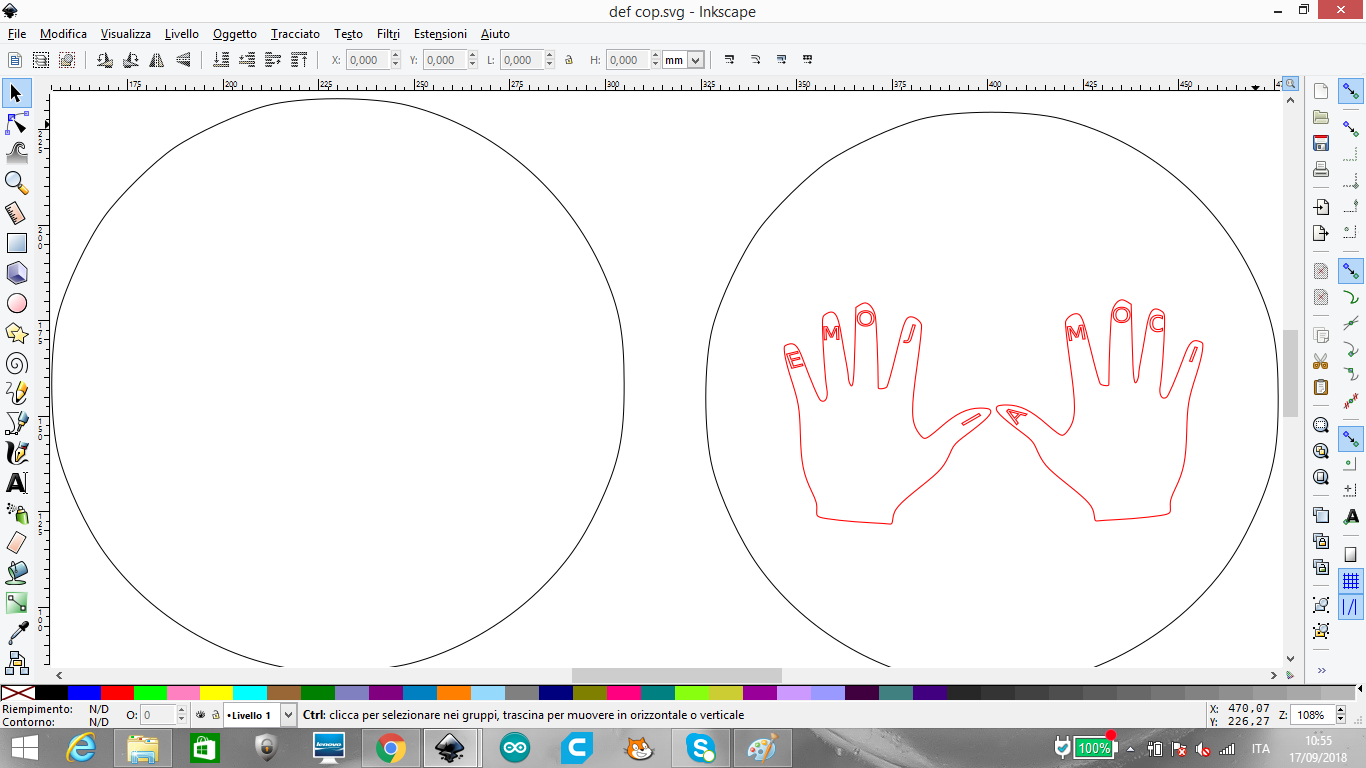Select the Color dropper tool

pos(16,633)
